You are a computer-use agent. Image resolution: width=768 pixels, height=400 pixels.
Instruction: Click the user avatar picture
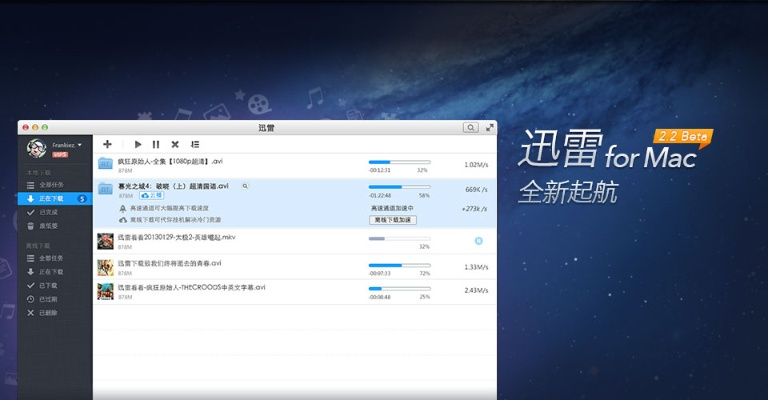tap(37, 149)
